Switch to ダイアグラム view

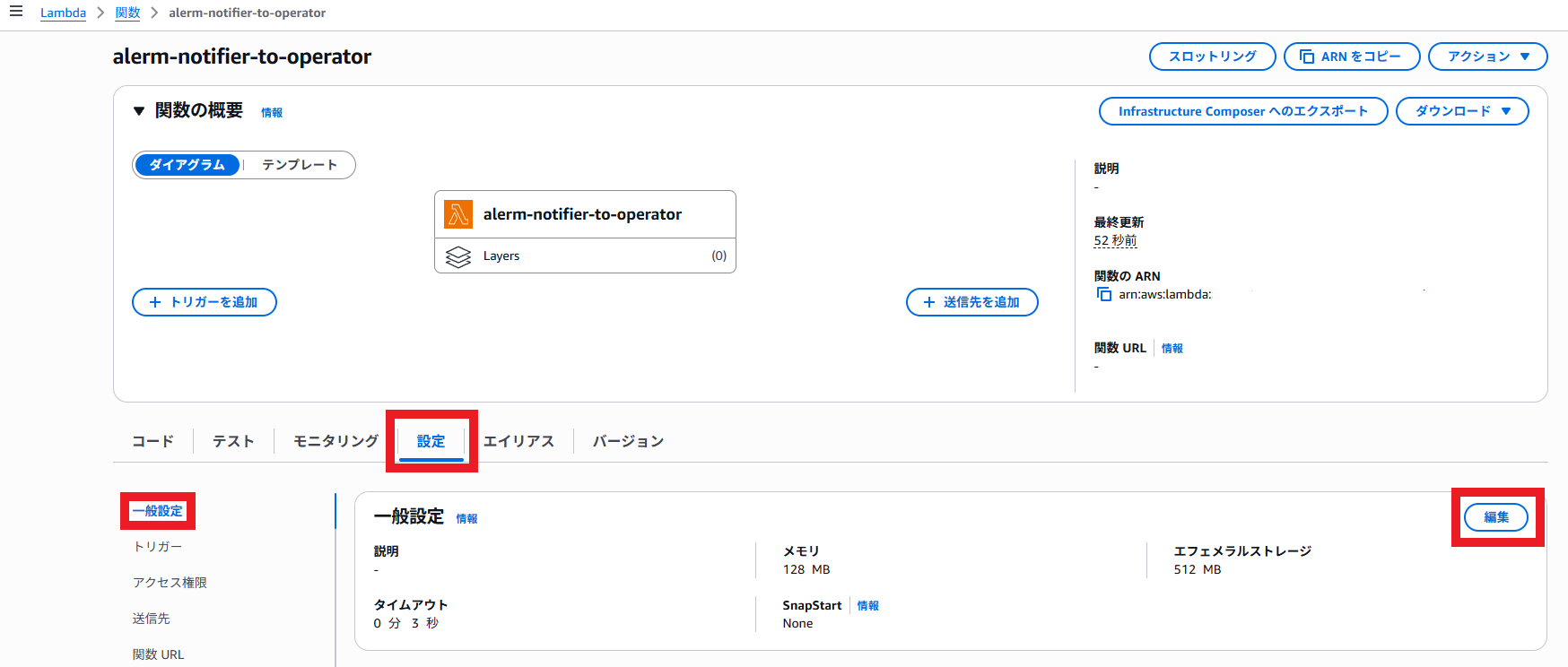(187, 165)
